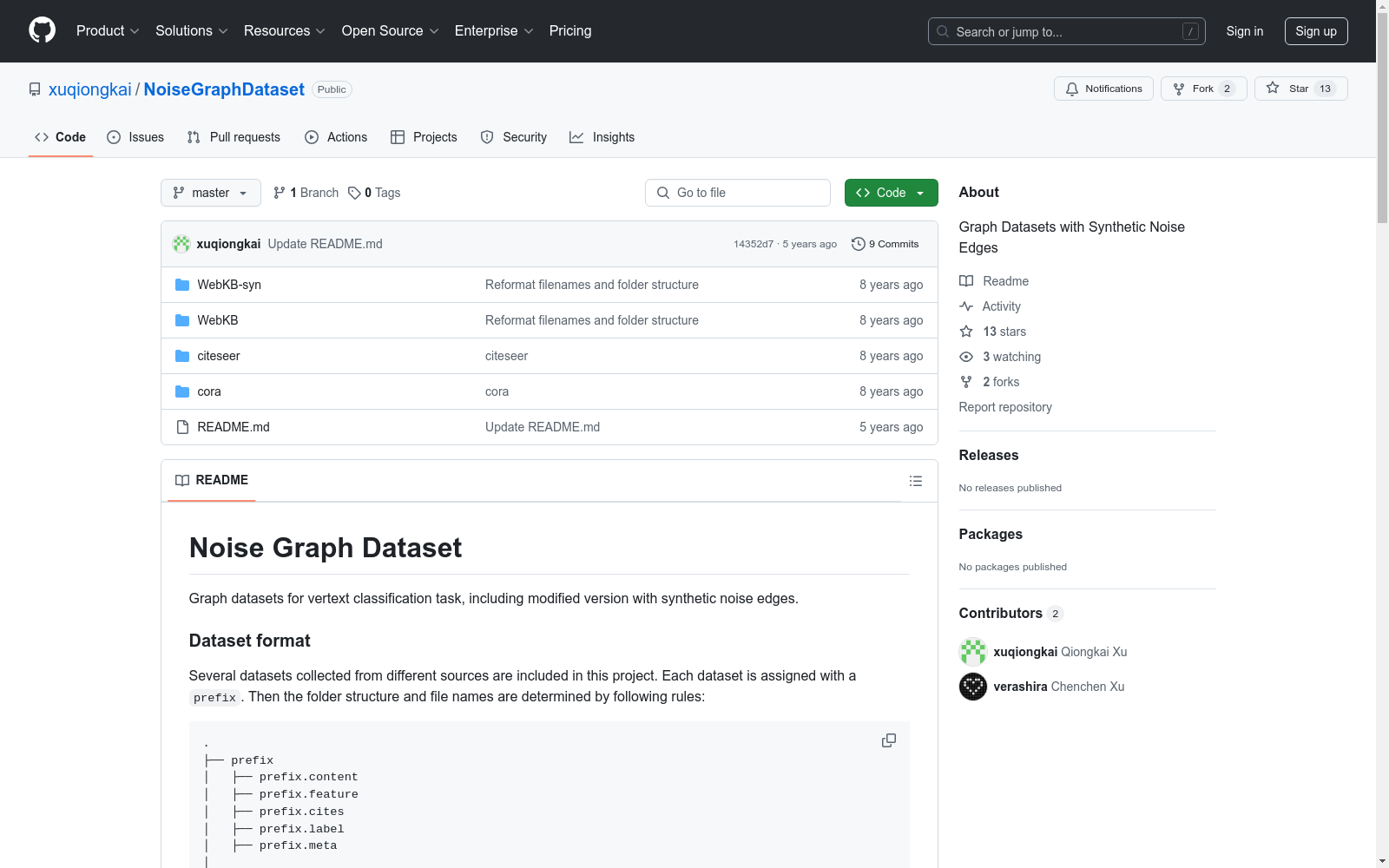Click the star icon on Star button
This screenshot has height=868, width=1389.
1273,88
